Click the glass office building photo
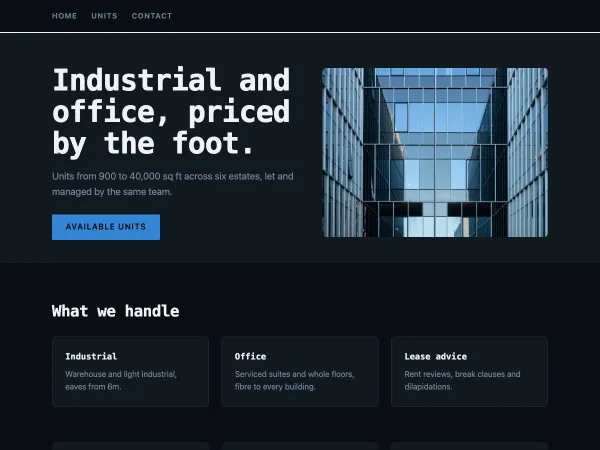 point(435,152)
